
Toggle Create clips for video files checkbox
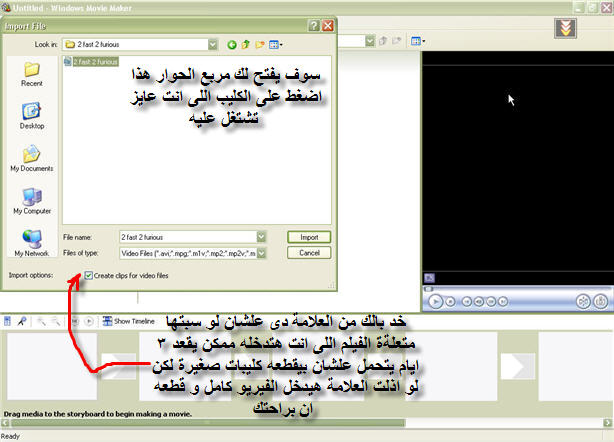(91, 275)
